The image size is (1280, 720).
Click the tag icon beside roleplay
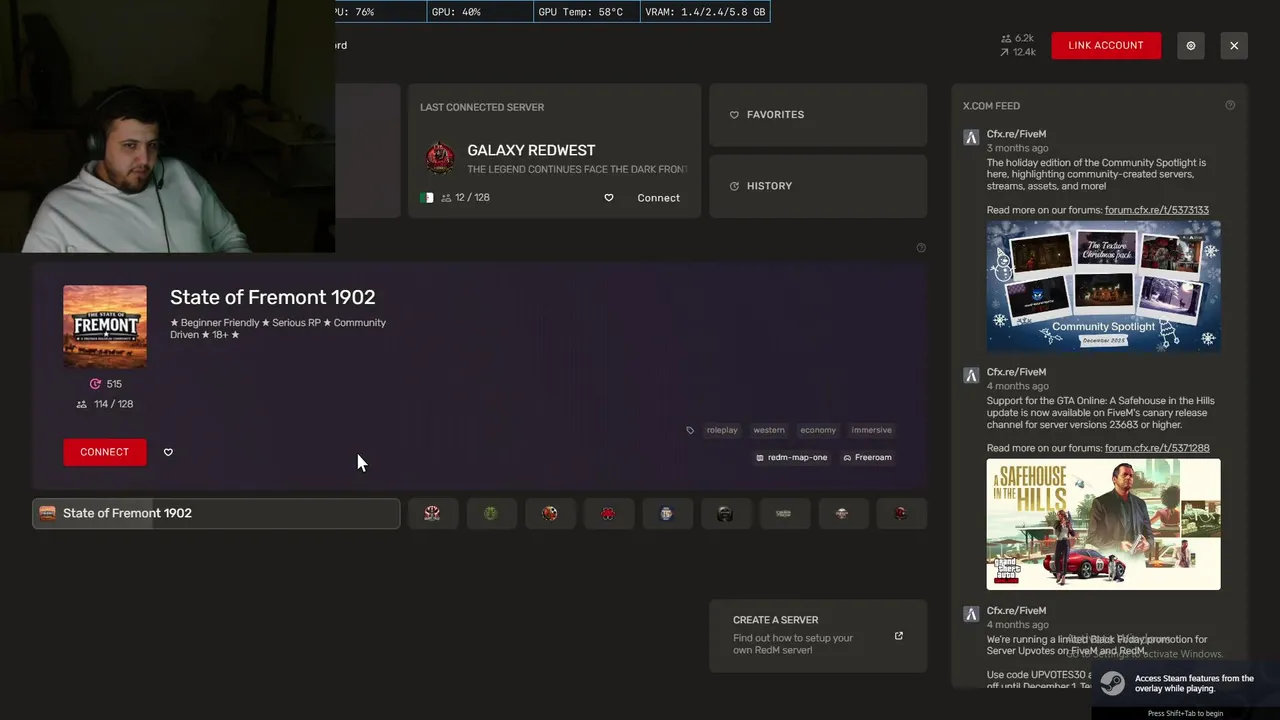(x=690, y=430)
